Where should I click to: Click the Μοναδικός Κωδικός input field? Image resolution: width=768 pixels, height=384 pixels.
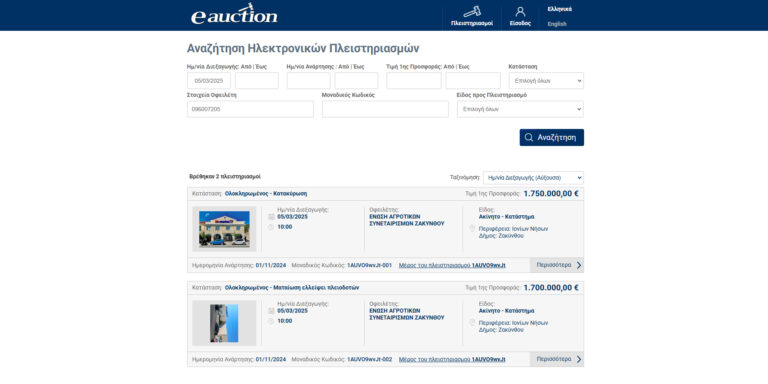point(385,109)
